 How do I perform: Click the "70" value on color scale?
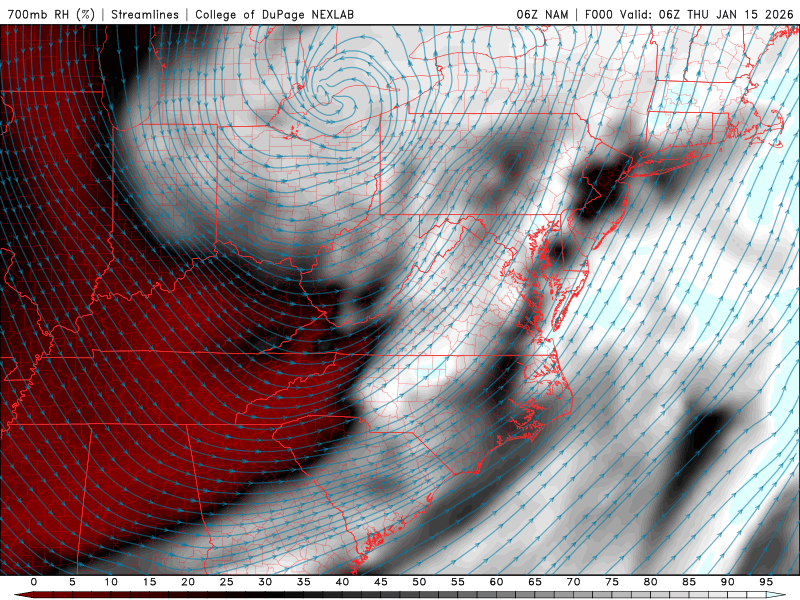(573, 582)
